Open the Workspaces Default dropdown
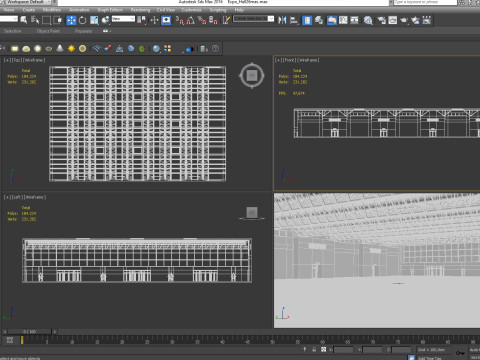This screenshot has width=480, height=360. click(x=29, y=2)
